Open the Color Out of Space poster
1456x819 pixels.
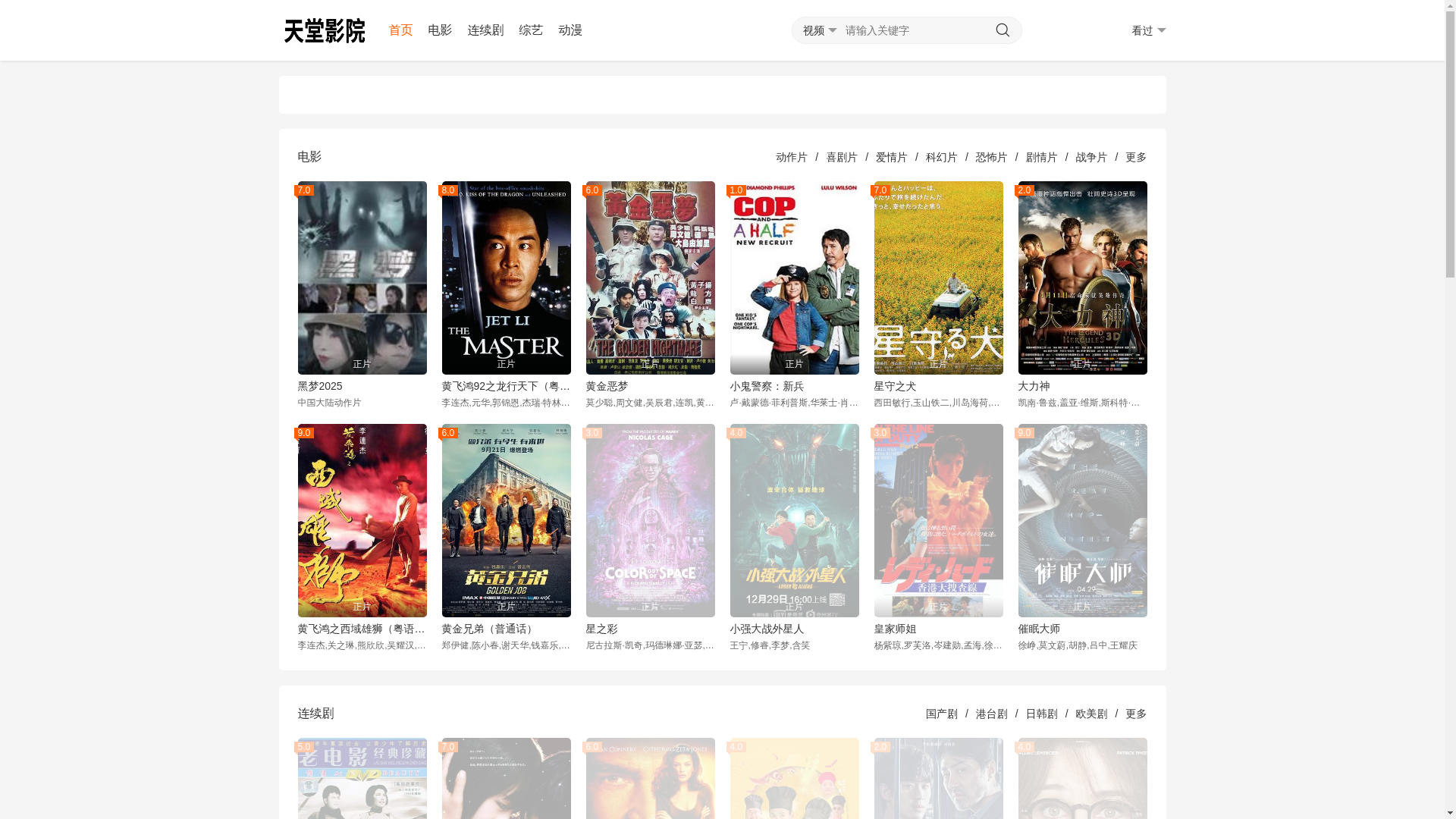(x=651, y=520)
